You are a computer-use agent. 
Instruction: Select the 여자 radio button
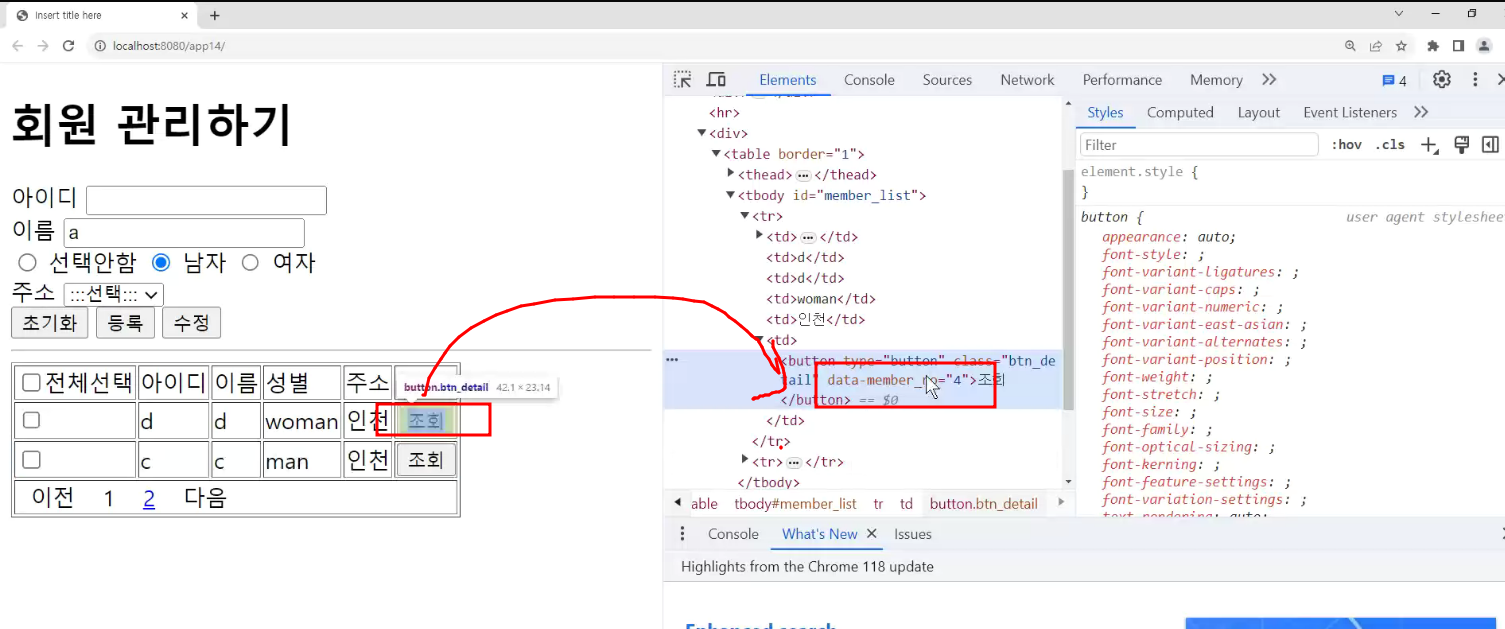250,263
